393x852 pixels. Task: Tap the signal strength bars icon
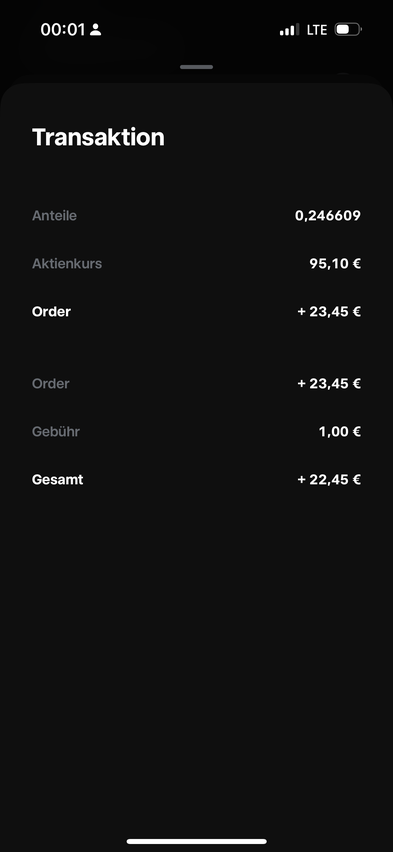click(289, 29)
